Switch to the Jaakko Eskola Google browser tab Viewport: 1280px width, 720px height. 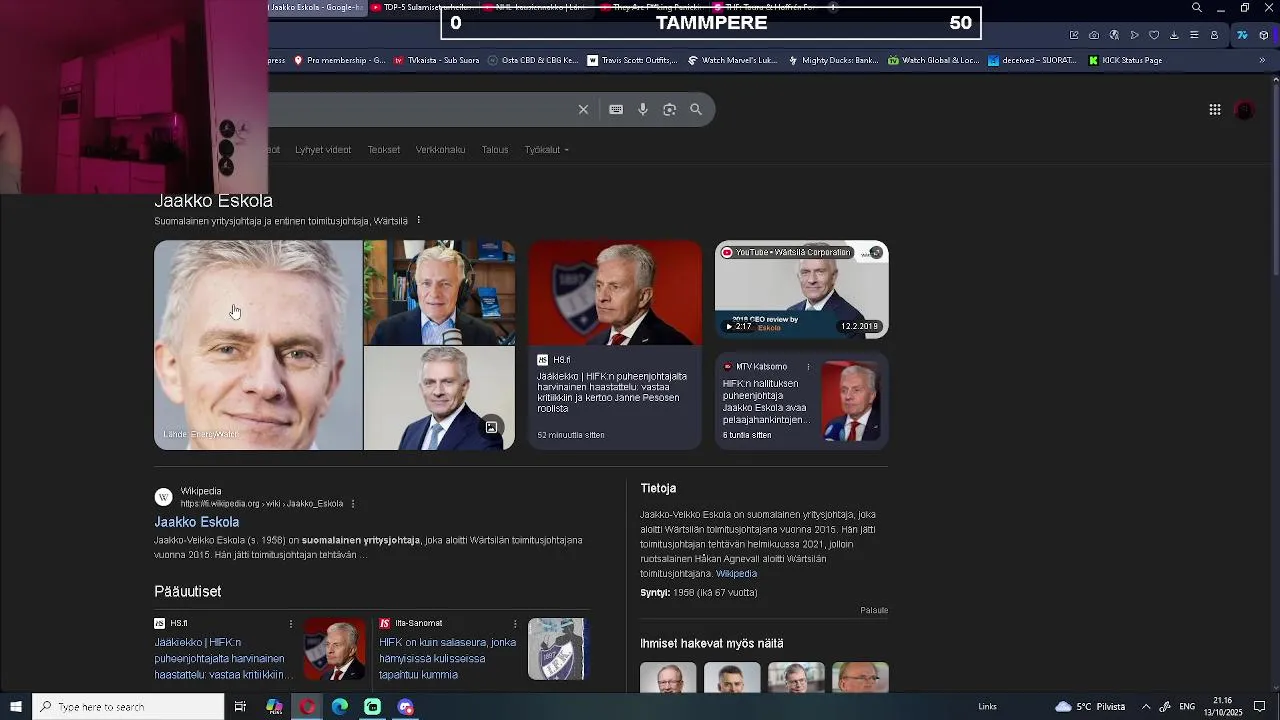click(x=316, y=7)
